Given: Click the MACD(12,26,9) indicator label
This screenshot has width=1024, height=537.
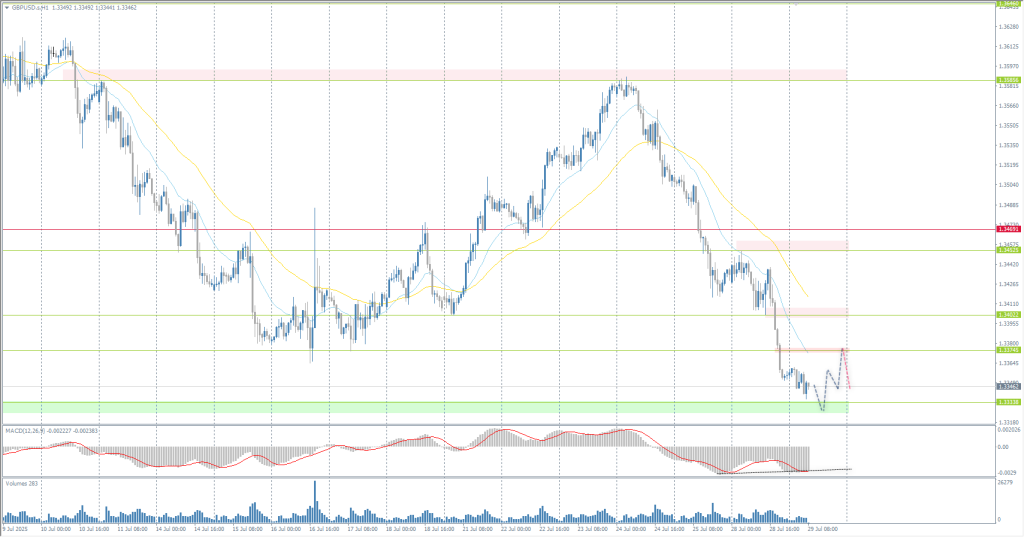Looking at the screenshot, I should click(x=28, y=431).
